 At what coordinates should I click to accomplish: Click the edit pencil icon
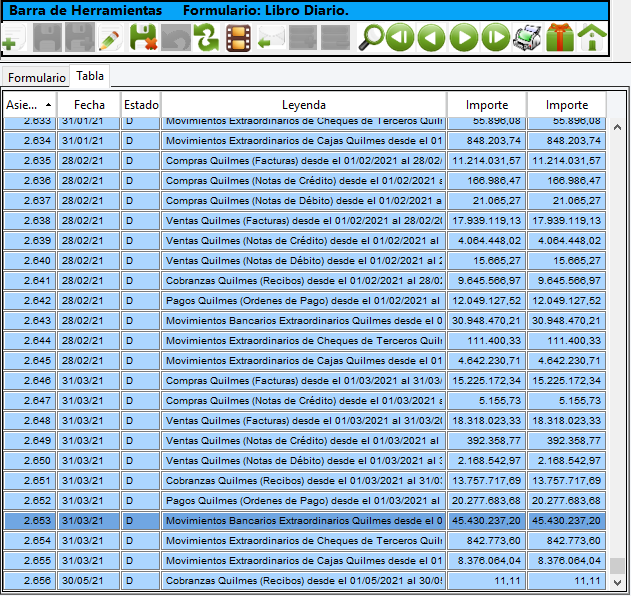coord(110,38)
